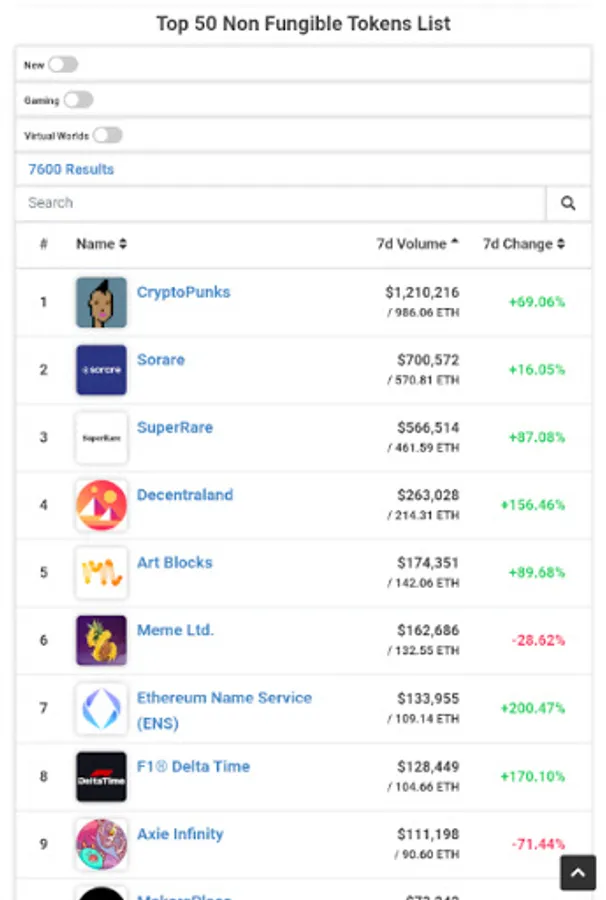Click the Decentraland logo icon
Screen dimensions: 606x900
click(x=101, y=505)
